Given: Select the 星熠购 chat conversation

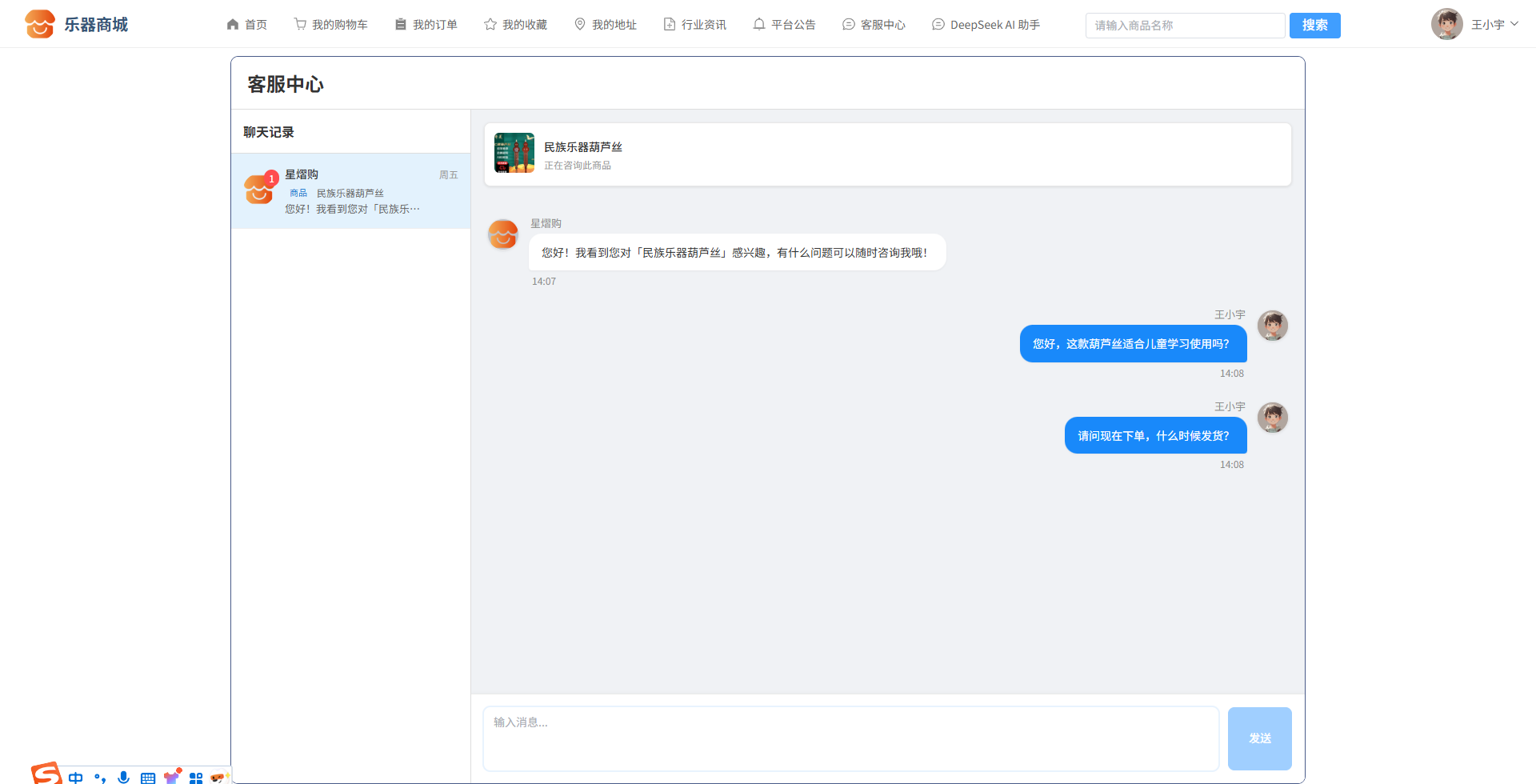Looking at the screenshot, I should (x=351, y=191).
